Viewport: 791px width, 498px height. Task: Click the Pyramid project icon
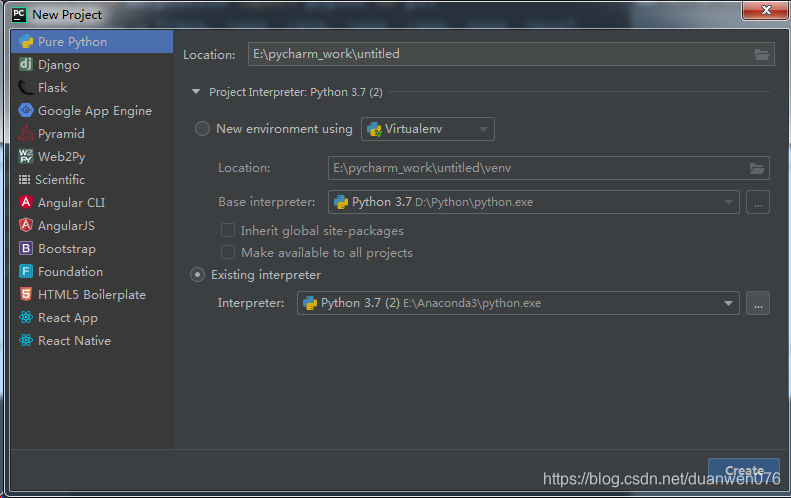[26, 133]
